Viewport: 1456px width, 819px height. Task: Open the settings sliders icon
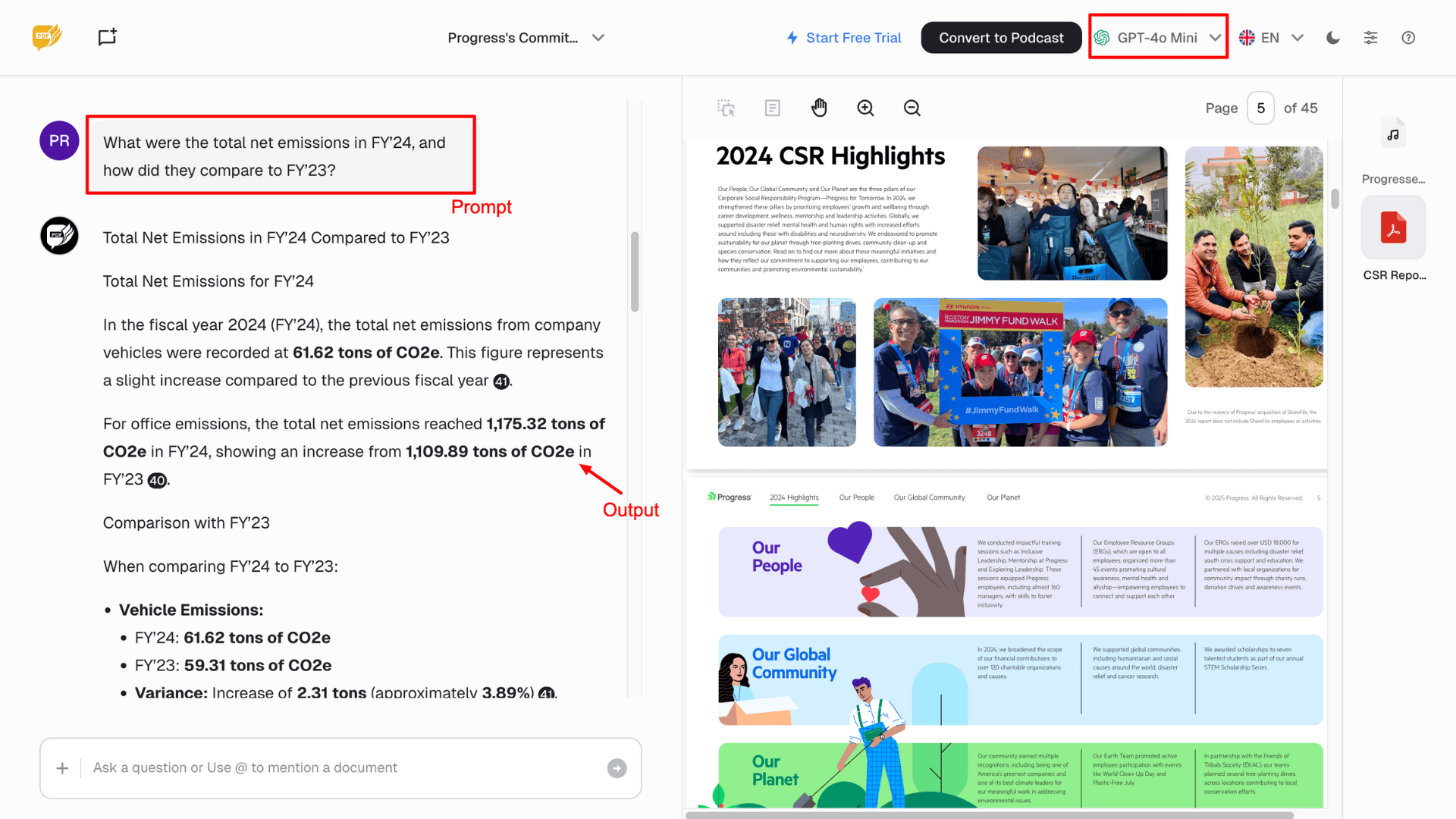(1370, 38)
